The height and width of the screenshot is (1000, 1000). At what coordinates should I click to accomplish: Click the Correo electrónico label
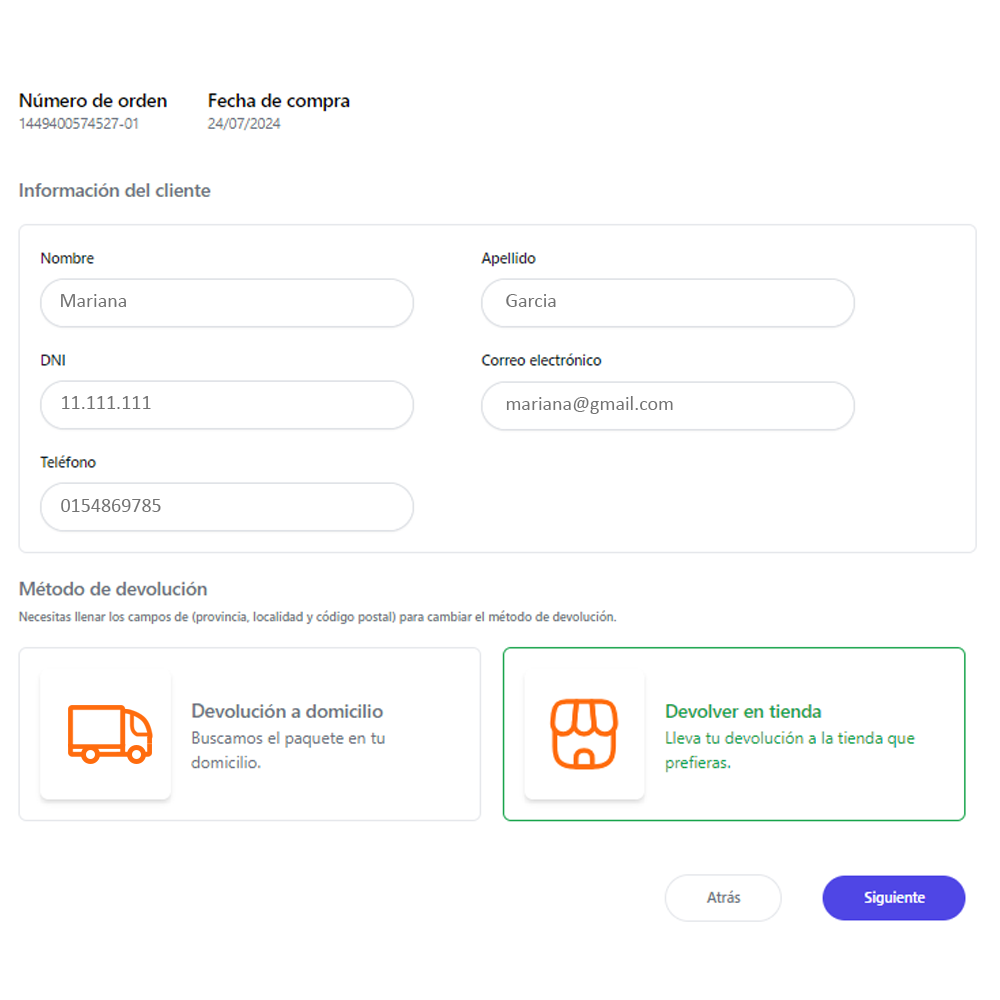(x=541, y=360)
